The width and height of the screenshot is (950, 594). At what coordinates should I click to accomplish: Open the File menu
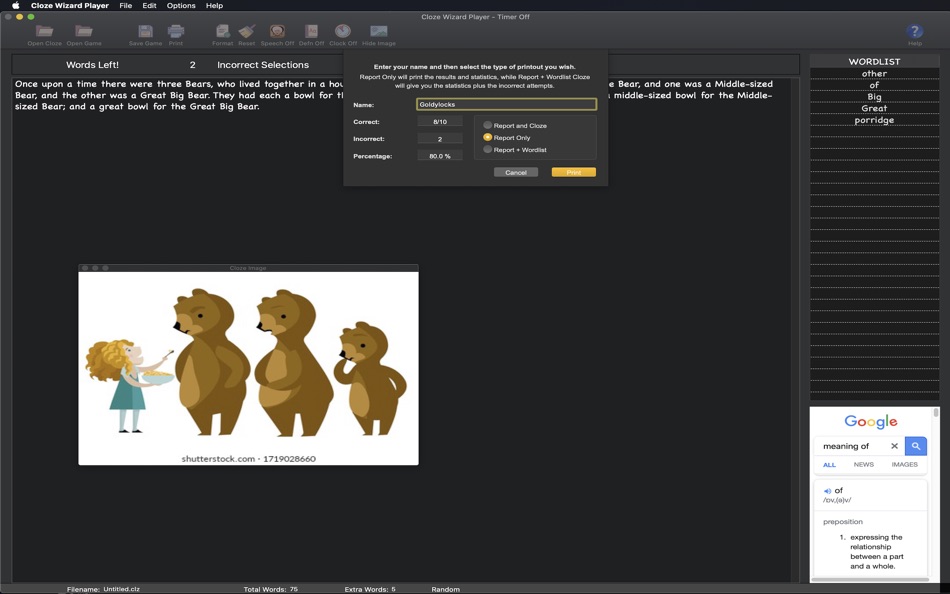pos(125,5)
